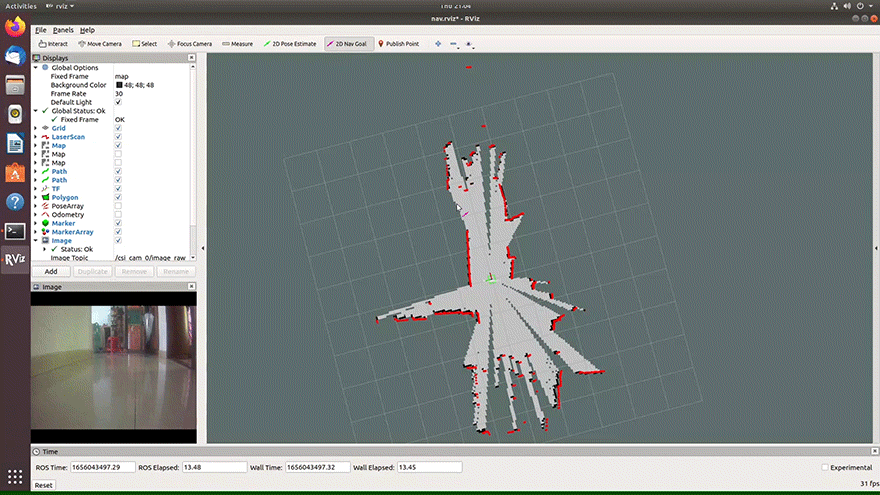Viewport: 880px width, 495px height.
Task: Select the 2D Pose Estimate tool
Action: 290,44
